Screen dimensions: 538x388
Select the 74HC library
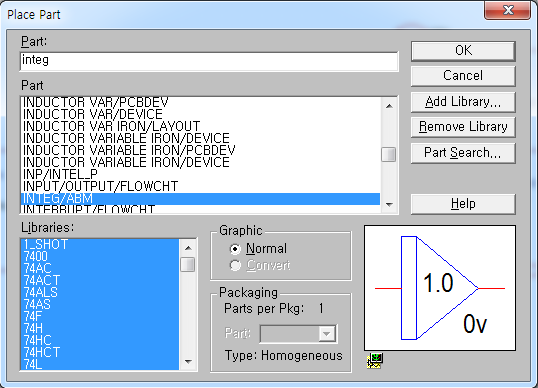100,340
